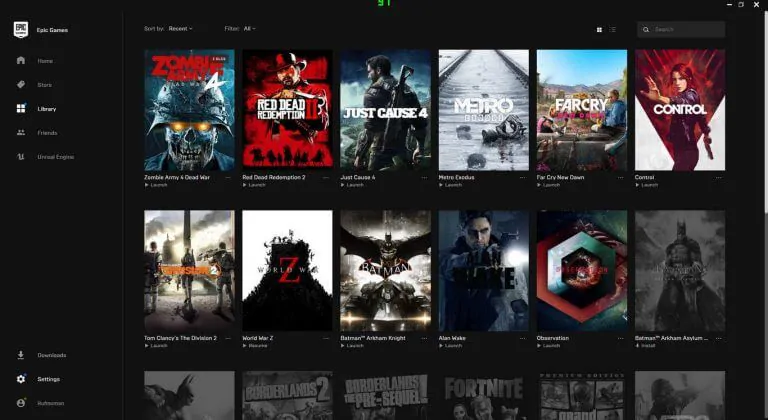Launch Metro Exodus
The height and width of the screenshot is (420, 768).
pyautogui.click(x=451, y=185)
